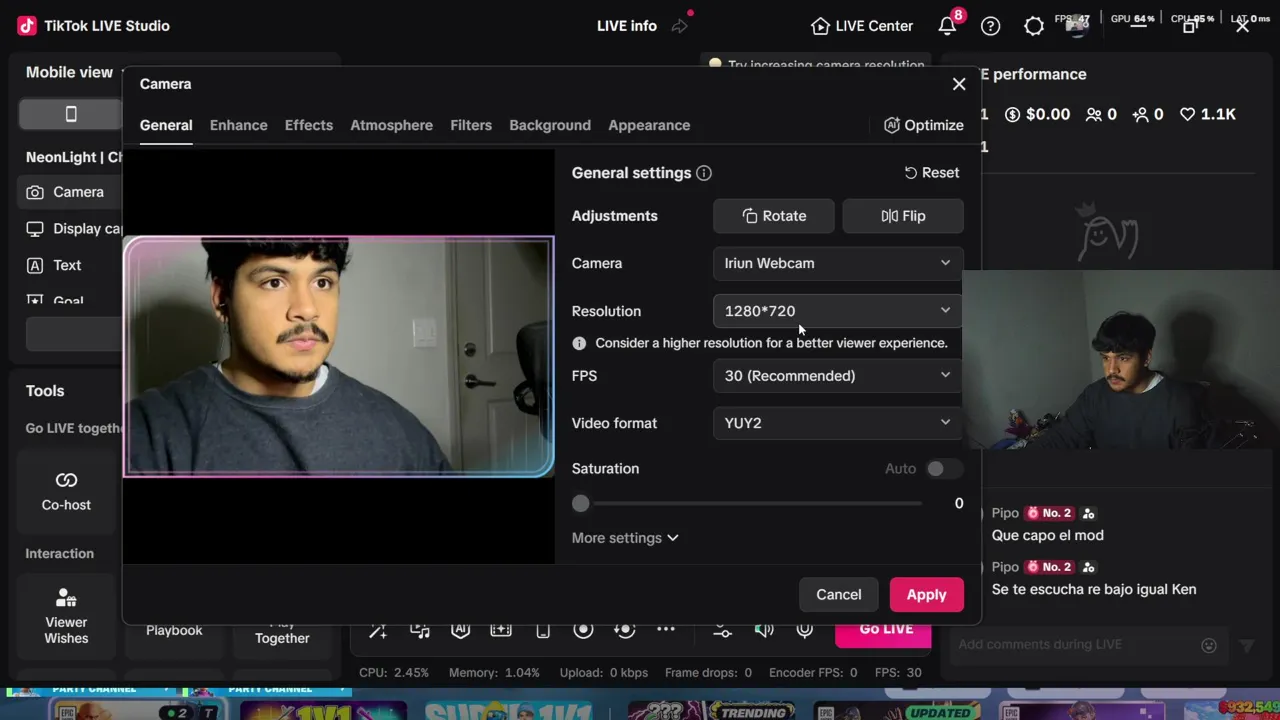Viewport: 1280px width, 720px height.
Task: Open the audio mixer sliders icon
Action: 722,630
